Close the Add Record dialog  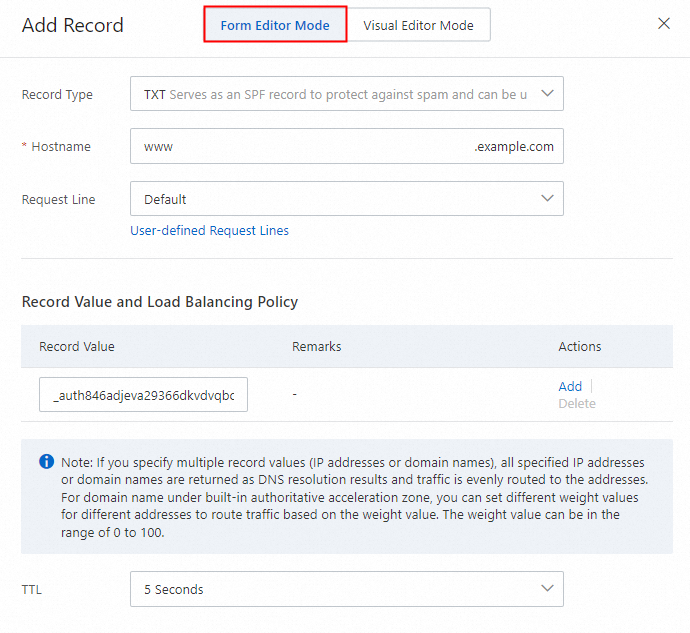click(x=664, y=23)
